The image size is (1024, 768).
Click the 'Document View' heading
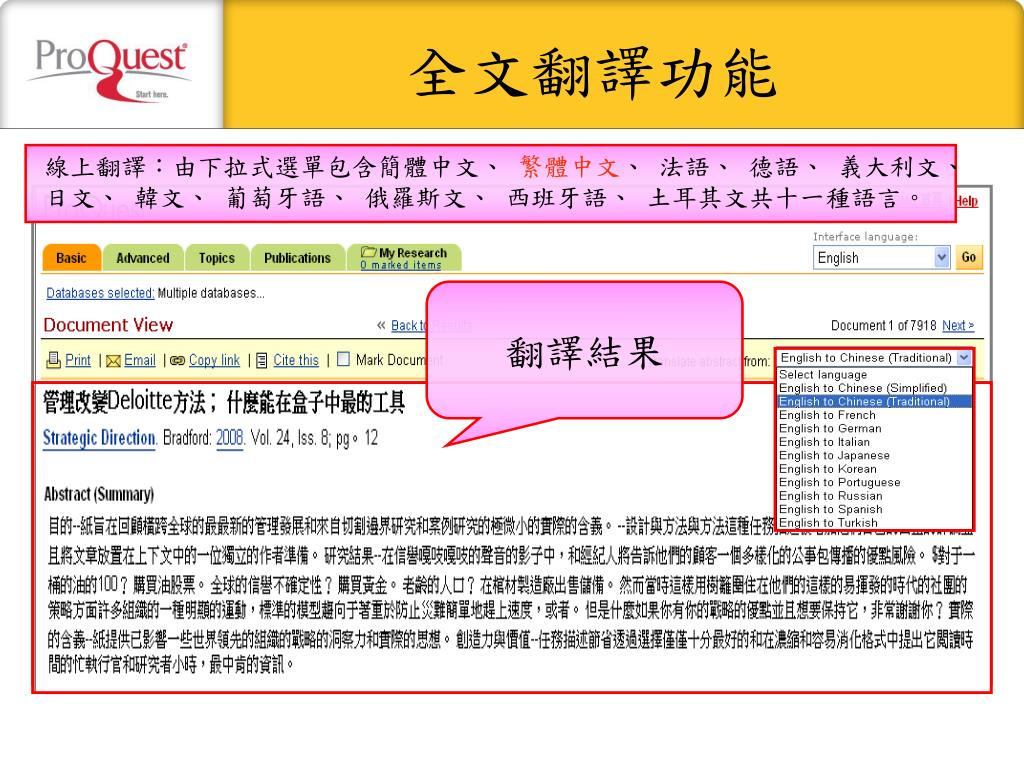(x=108, y=325)
